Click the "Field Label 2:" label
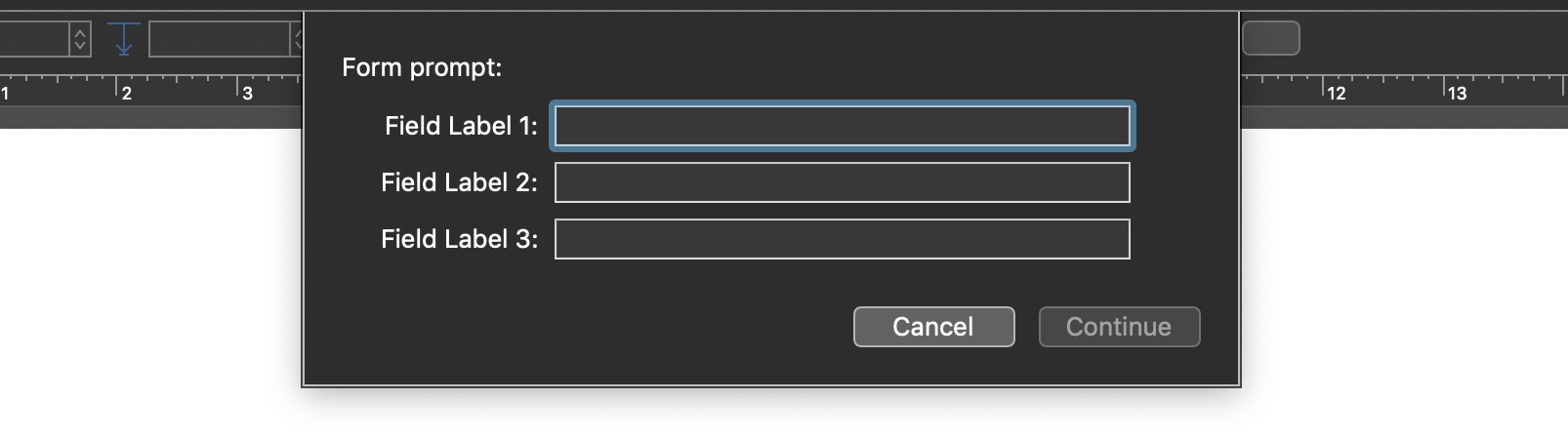1568x439 pixels. (459, 182)
